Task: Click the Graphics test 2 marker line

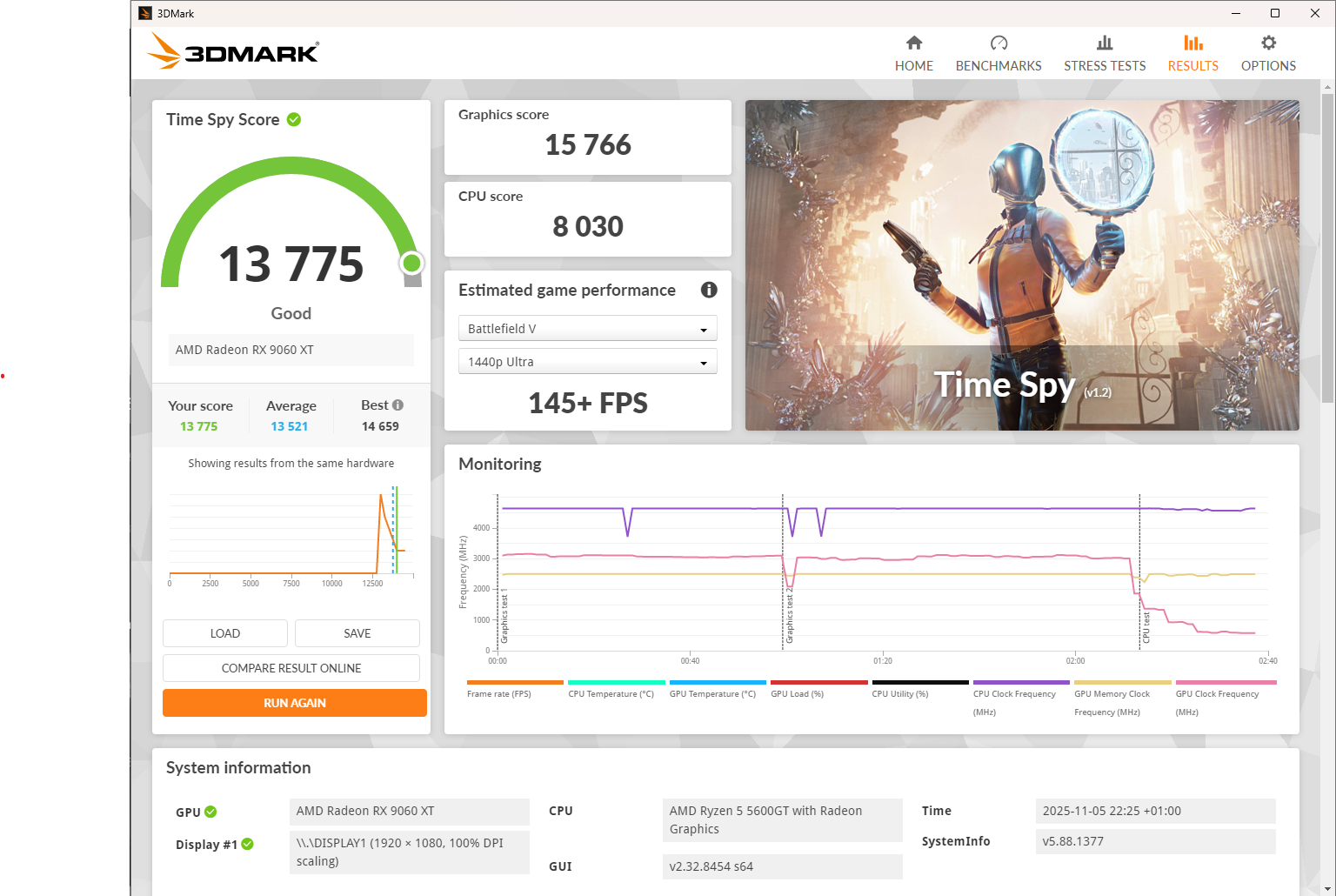Action: [783, 572]
